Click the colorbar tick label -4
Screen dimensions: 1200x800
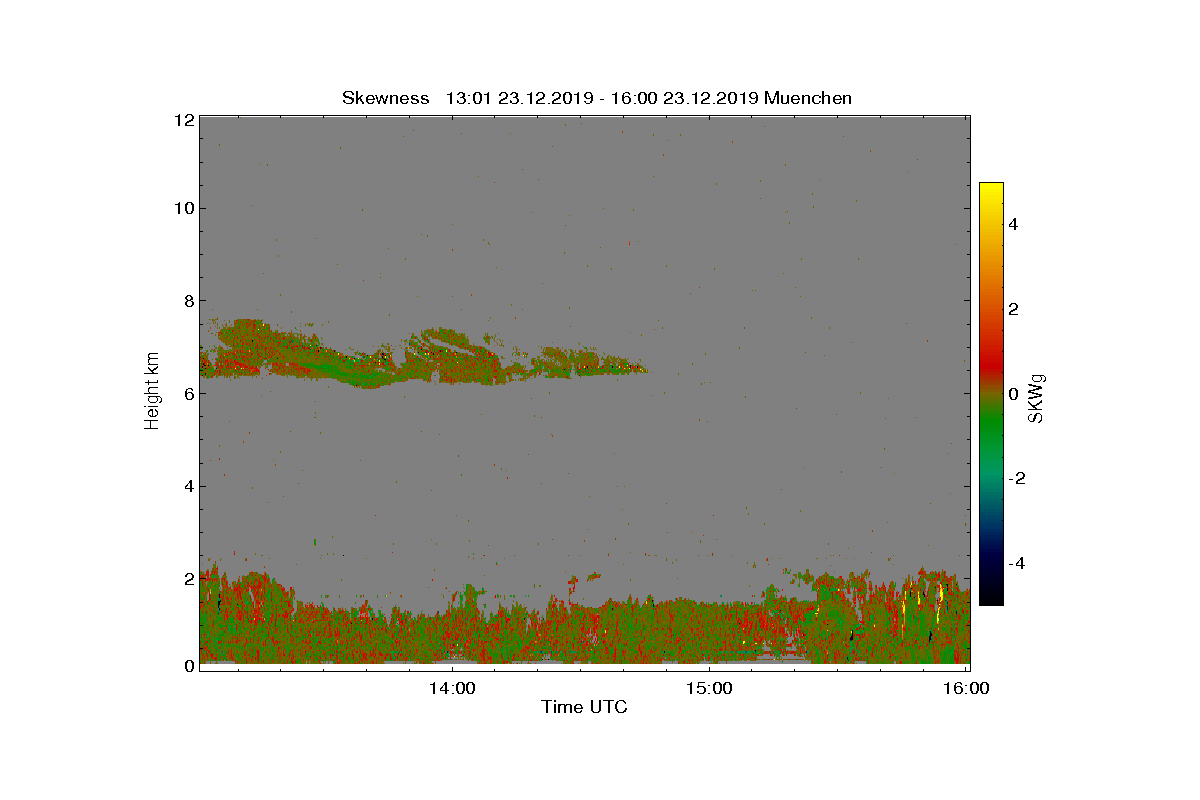[x=1017, y=563]
